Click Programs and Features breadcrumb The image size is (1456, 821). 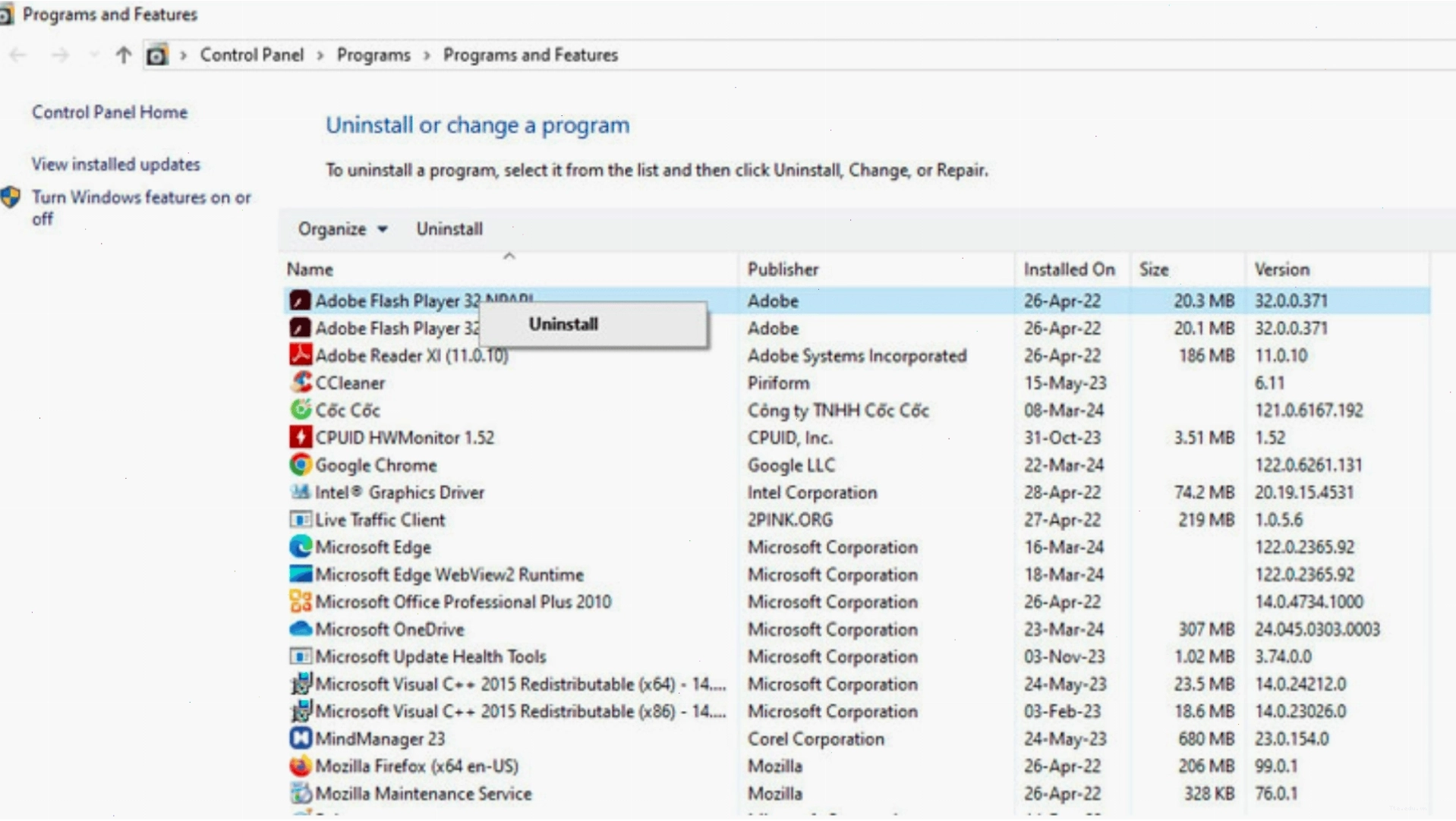(531, 55)
